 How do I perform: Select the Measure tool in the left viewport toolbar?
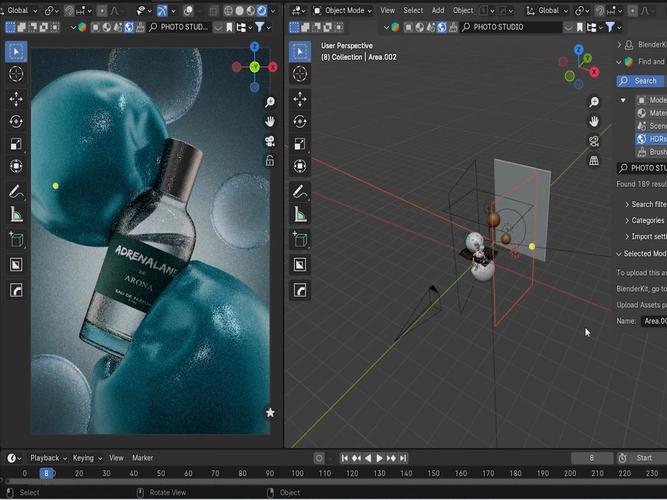pyautogui.click(x=16, y=214)
